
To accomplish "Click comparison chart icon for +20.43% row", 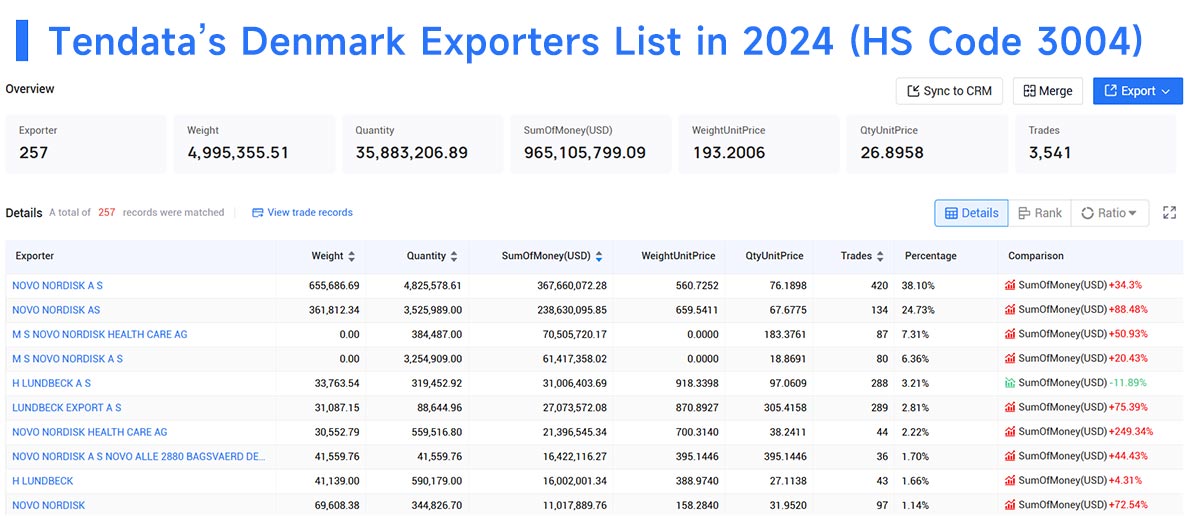I will coord(1010,358).
